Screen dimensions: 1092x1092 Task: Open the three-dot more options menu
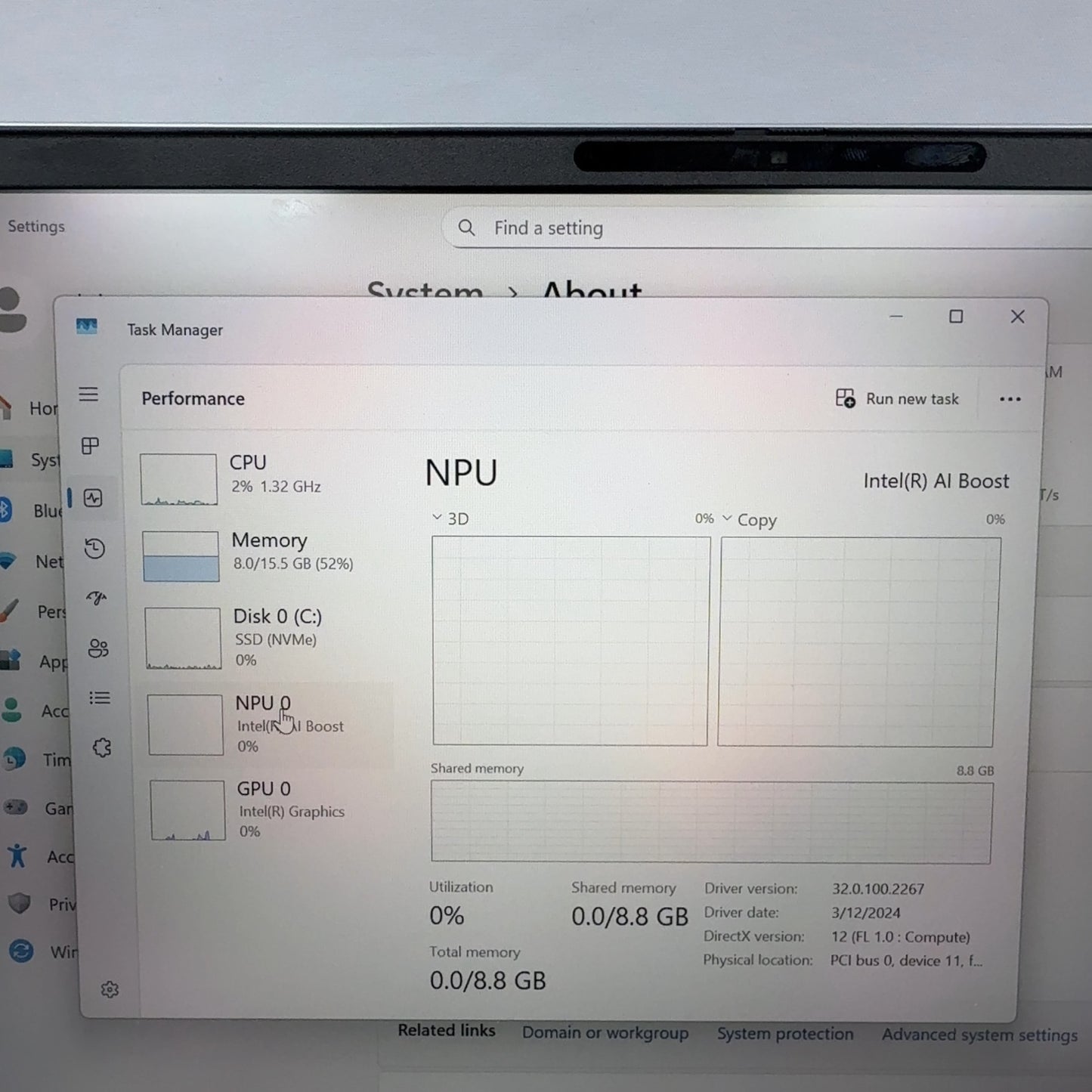coord(1010,399)
